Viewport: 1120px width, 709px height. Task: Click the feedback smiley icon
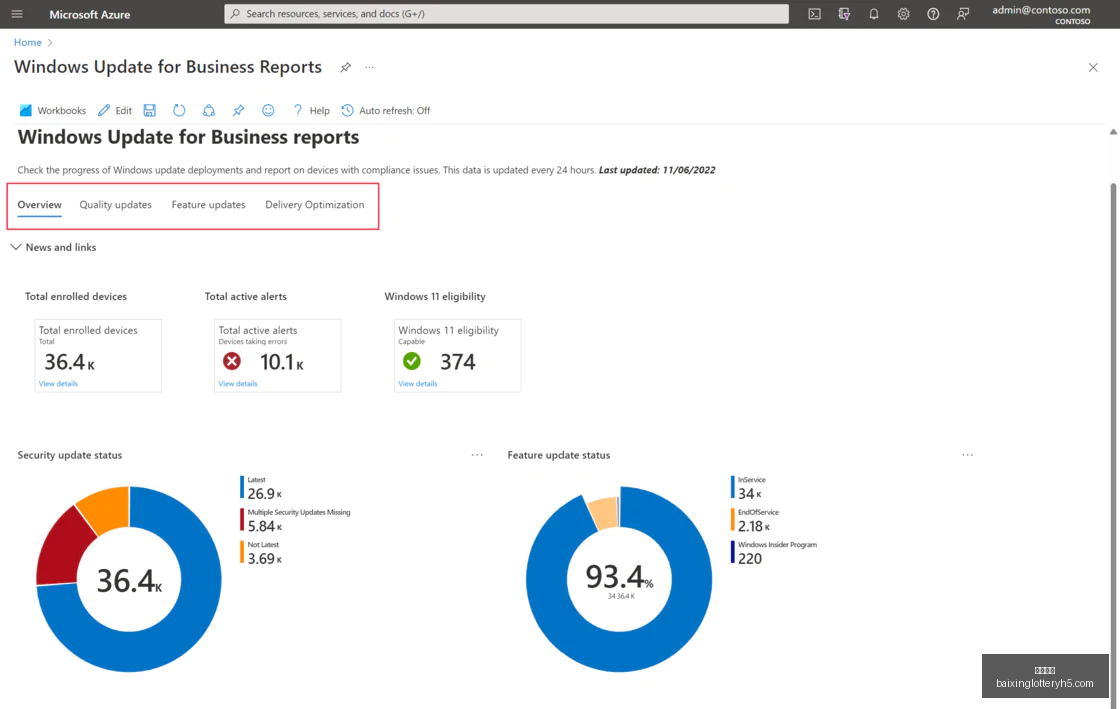pyautogui.click(x=268, y=110)
